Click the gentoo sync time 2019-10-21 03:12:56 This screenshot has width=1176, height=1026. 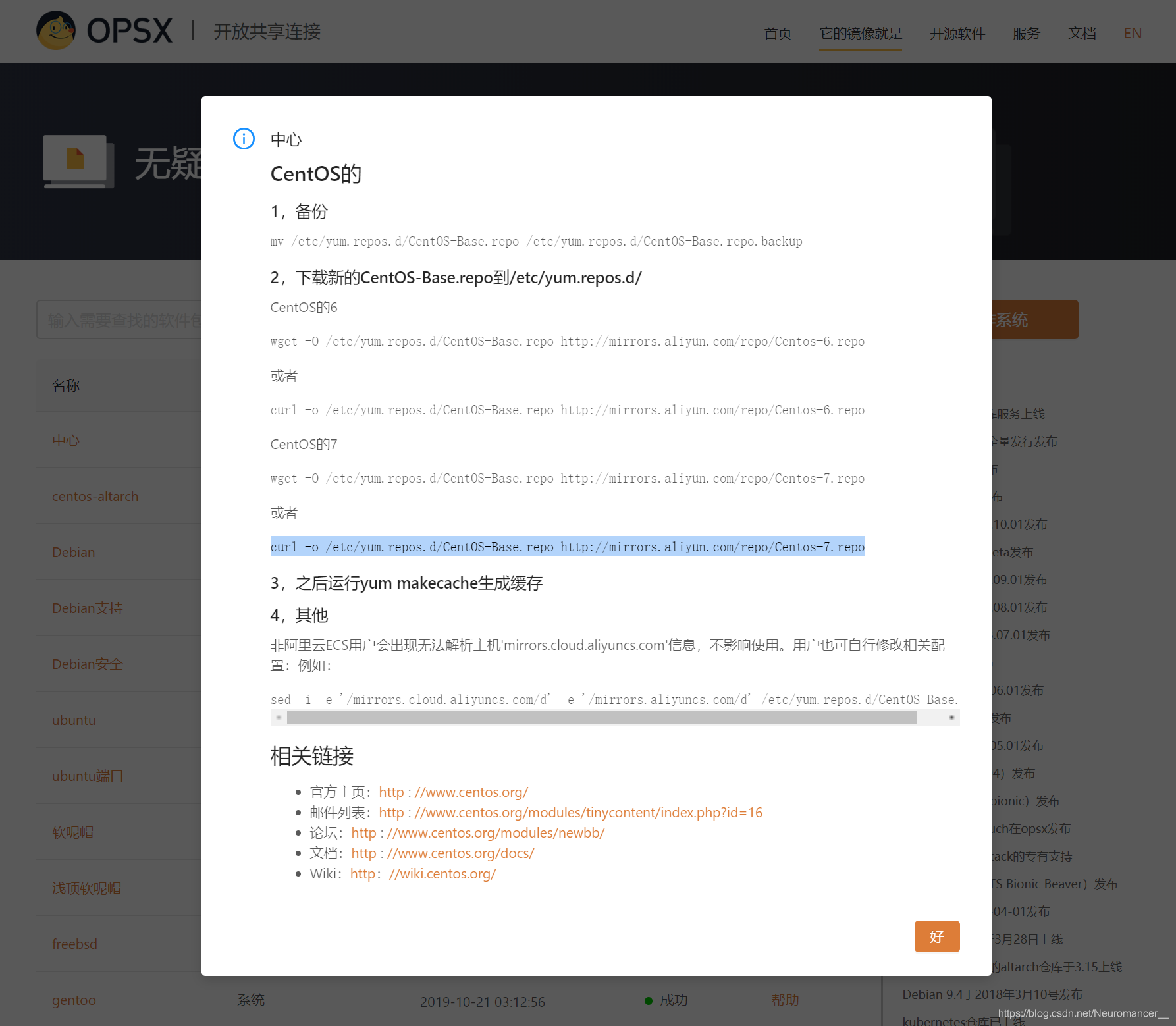483,1002
